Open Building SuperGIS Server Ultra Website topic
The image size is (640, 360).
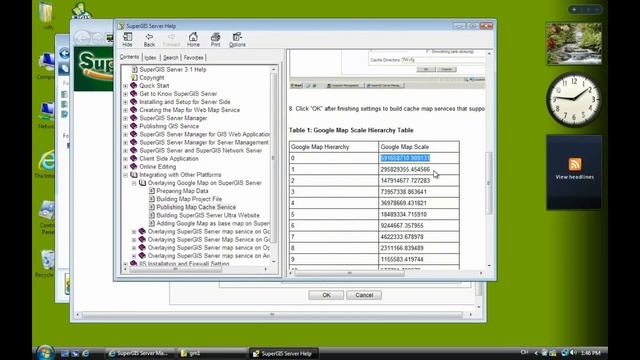(x=208, y=216)
